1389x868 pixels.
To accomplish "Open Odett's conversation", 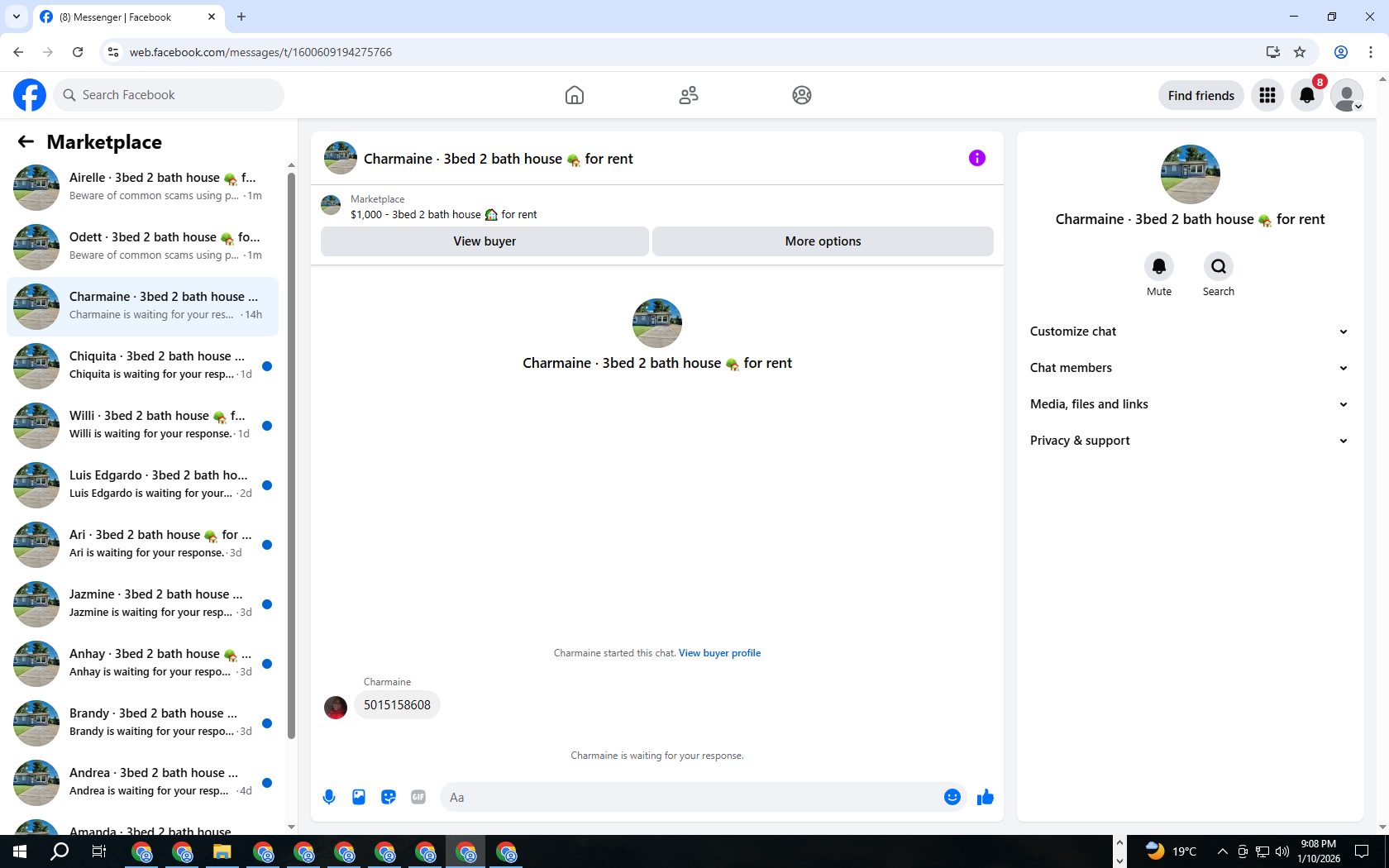I will pyautogui.click(x=142, y=247).
